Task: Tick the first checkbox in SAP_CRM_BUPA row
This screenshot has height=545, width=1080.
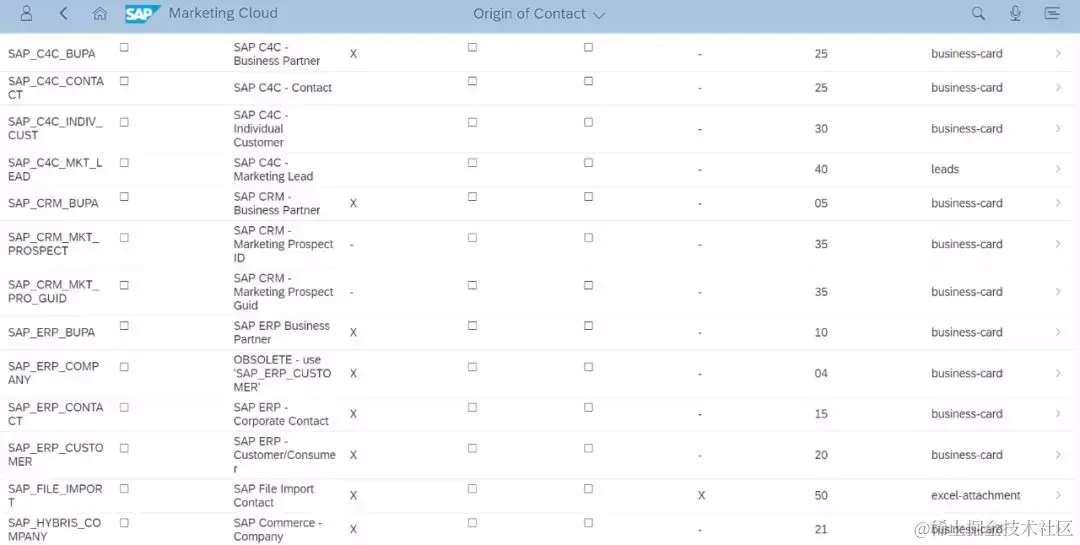Action: (x=124, y=197)
